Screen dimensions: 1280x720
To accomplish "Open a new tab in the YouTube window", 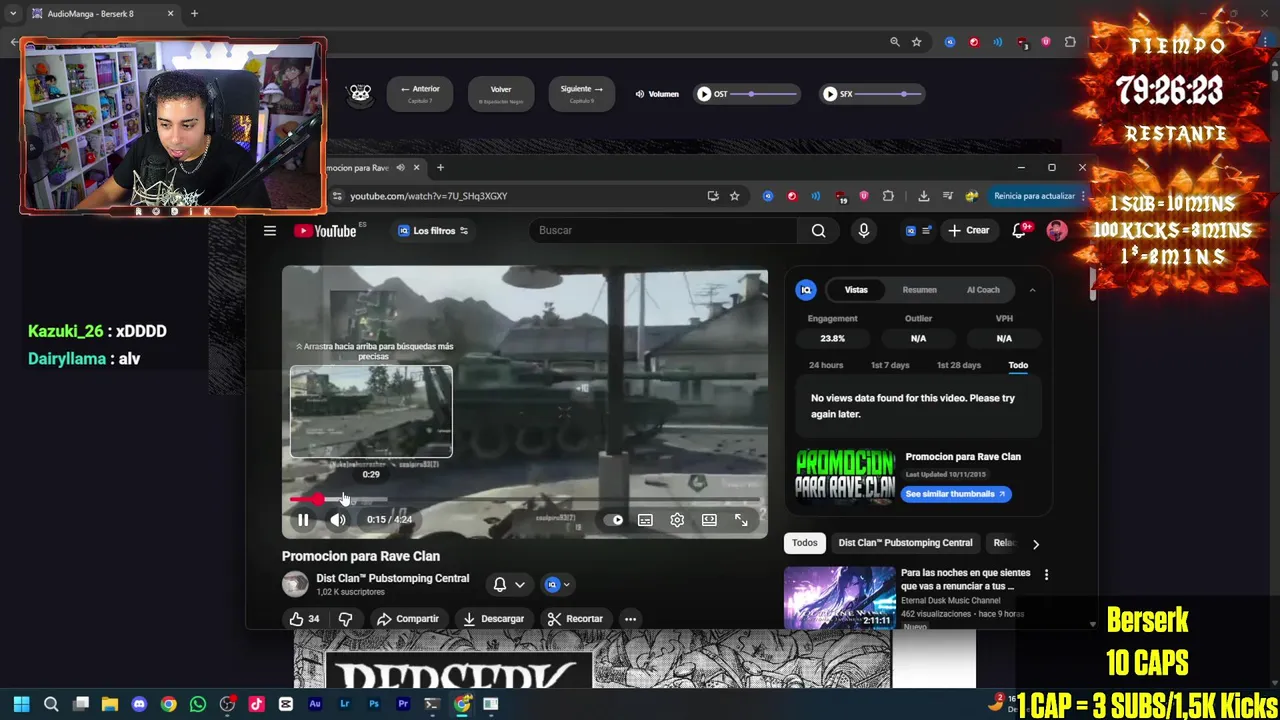I will 440,168.
